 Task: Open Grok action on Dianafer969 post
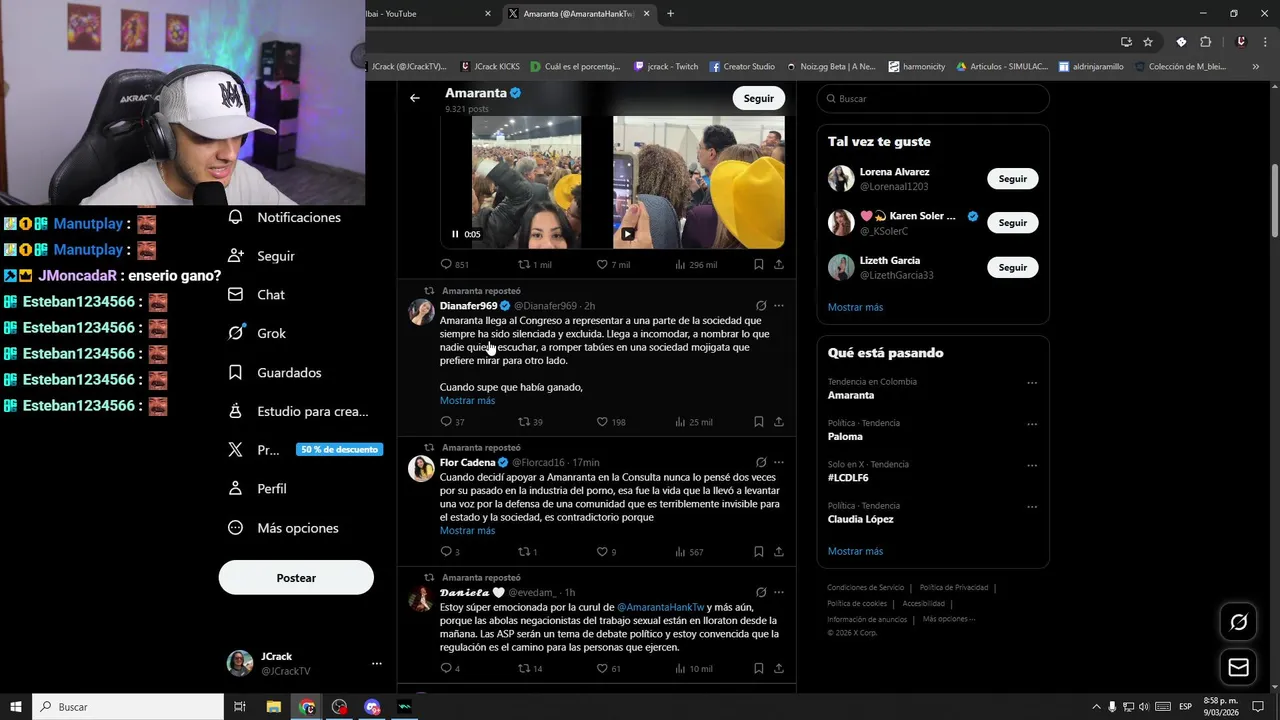click(x=761, y=306)
